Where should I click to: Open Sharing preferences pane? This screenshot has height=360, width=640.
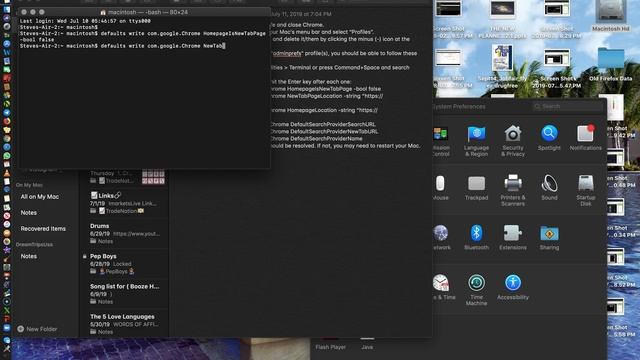tap(549, 238)
